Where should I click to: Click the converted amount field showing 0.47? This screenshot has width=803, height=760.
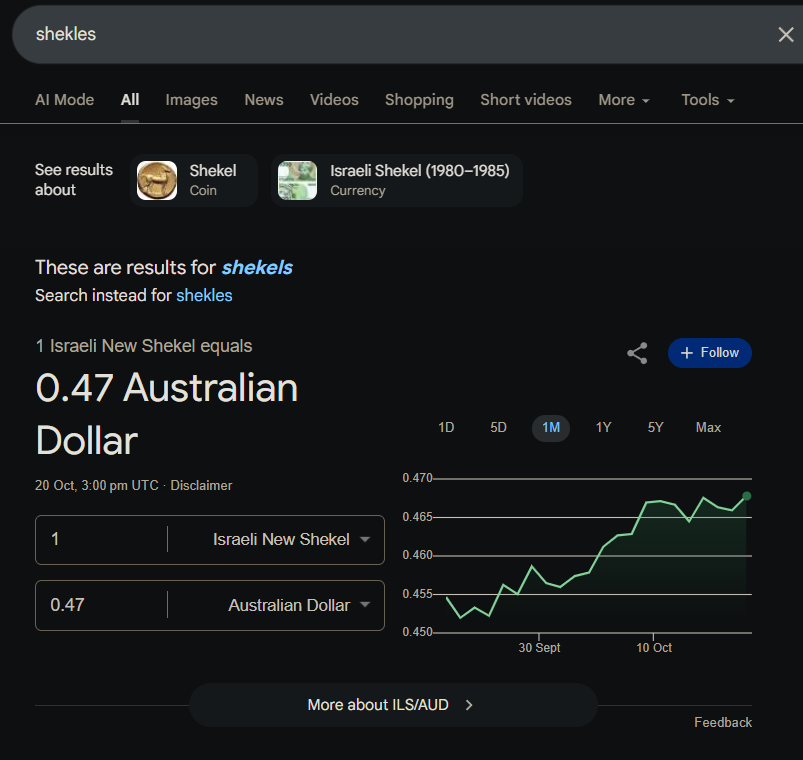pos(101,605)
